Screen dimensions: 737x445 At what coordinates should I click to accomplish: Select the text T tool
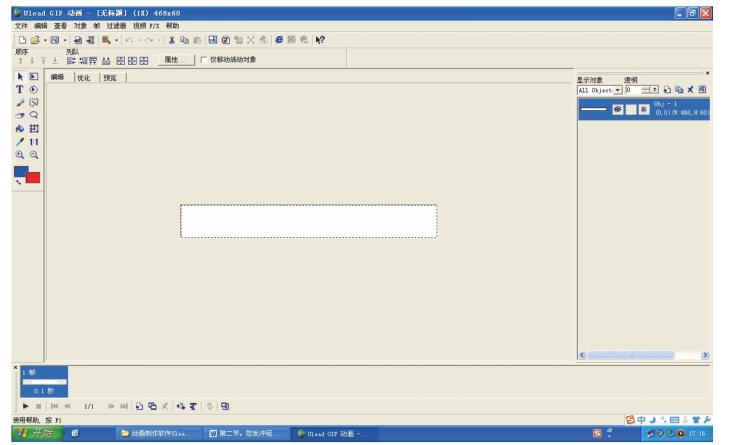click(20, 89)
